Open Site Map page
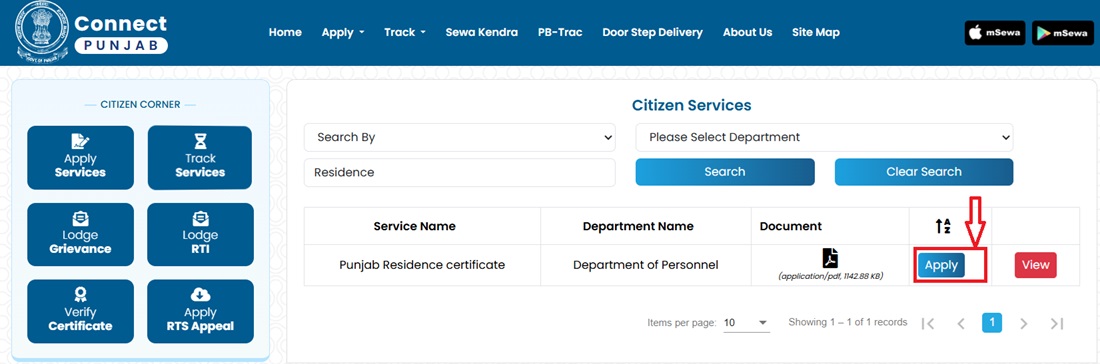The height and width of the screenshot is (364, 1100). point(816,32)
